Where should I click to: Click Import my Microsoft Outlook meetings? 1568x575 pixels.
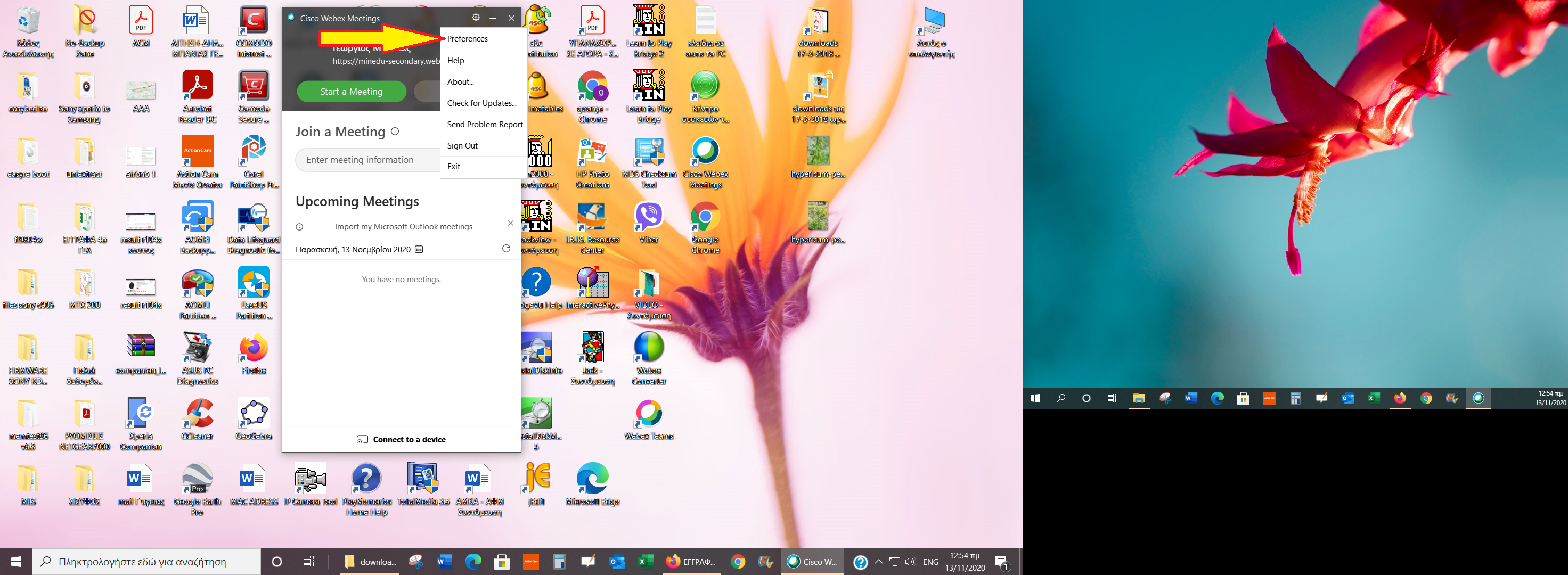[x=403, y=226]
